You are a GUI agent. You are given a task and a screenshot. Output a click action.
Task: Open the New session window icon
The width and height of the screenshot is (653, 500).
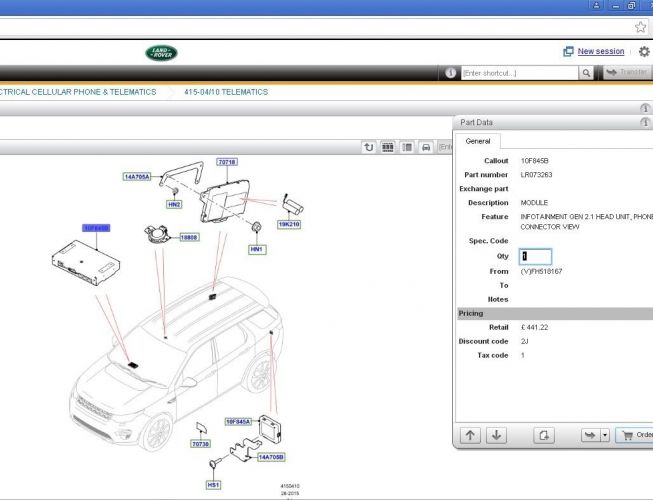click(568, 52)
